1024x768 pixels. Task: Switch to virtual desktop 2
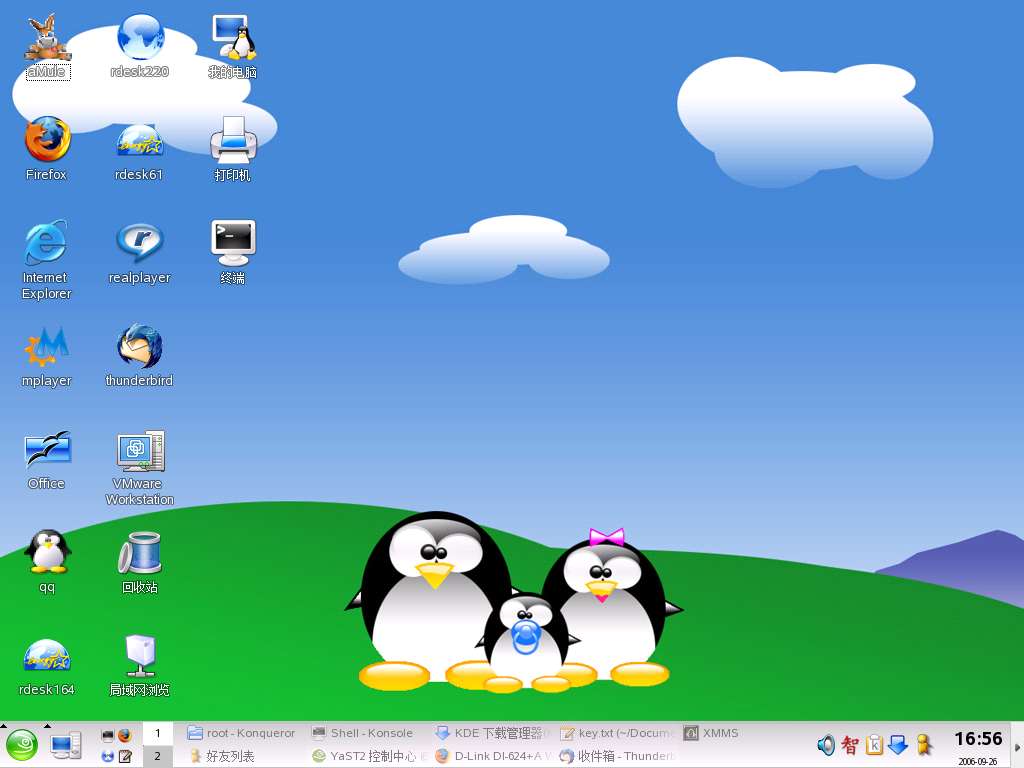click(157, 756)
